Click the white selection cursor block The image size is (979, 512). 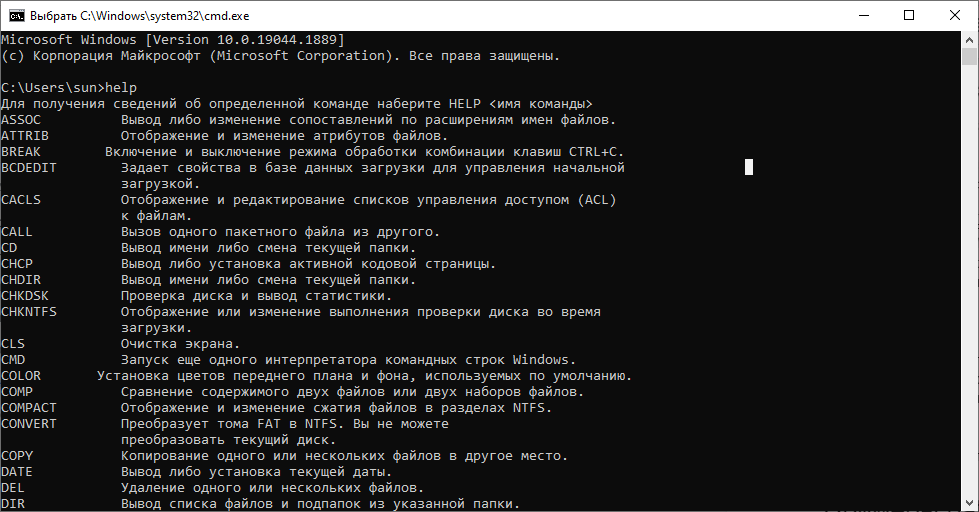[749, 167]
